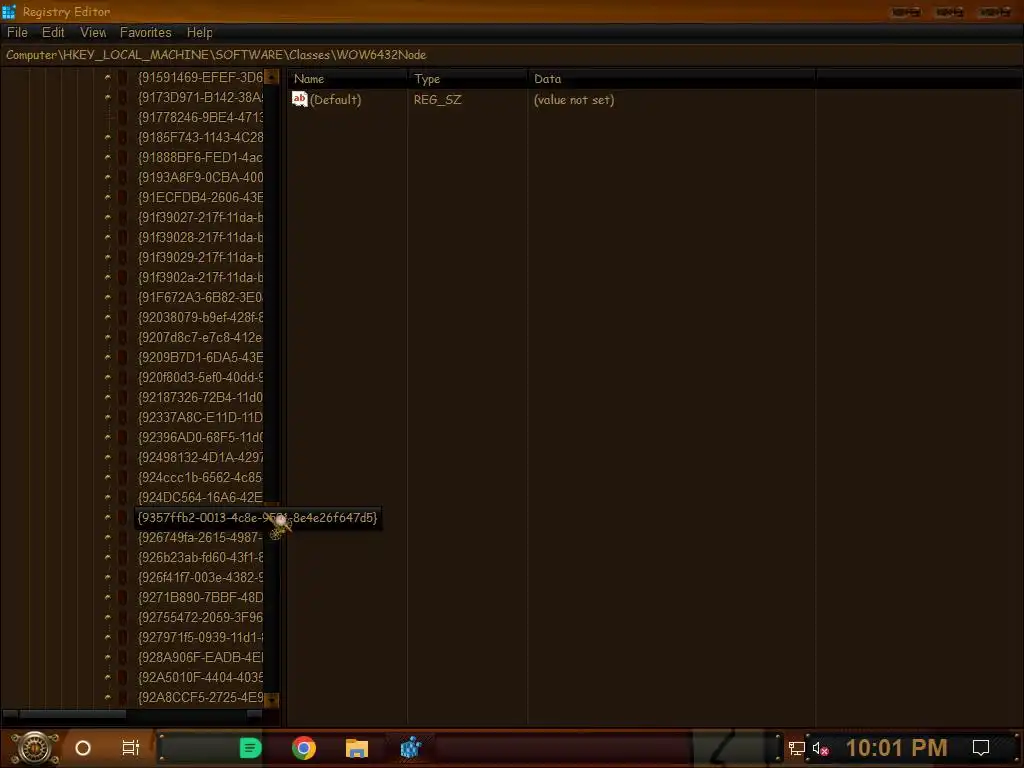Click the Name column header

pos(347,79)
